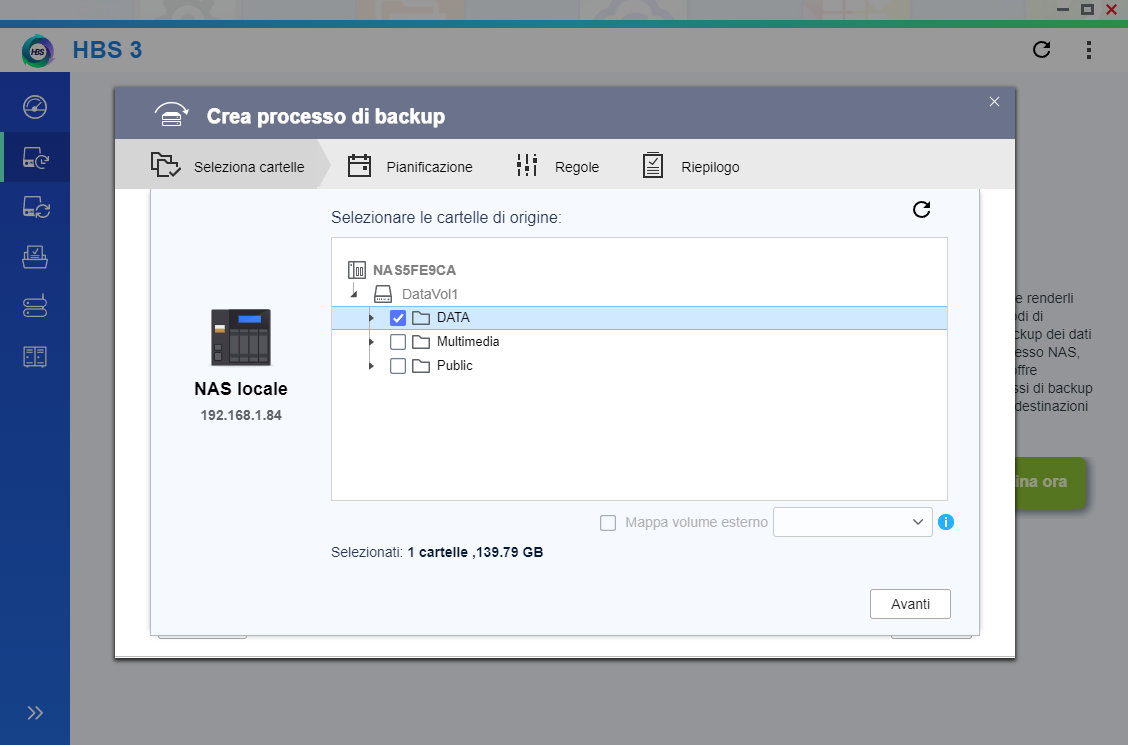Click the HBS 3 app logo
The width and height of the screenshot is (1128, 745).
click(37, 51)
